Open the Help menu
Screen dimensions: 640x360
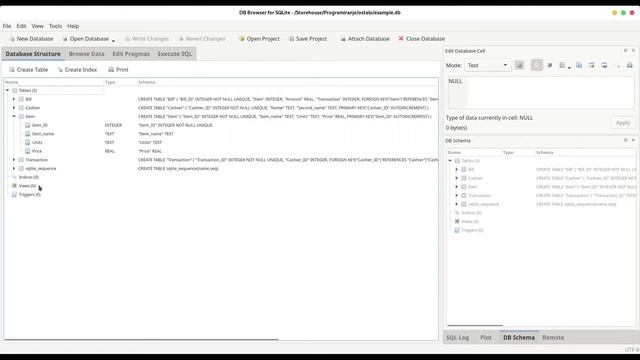coord(73,26)
